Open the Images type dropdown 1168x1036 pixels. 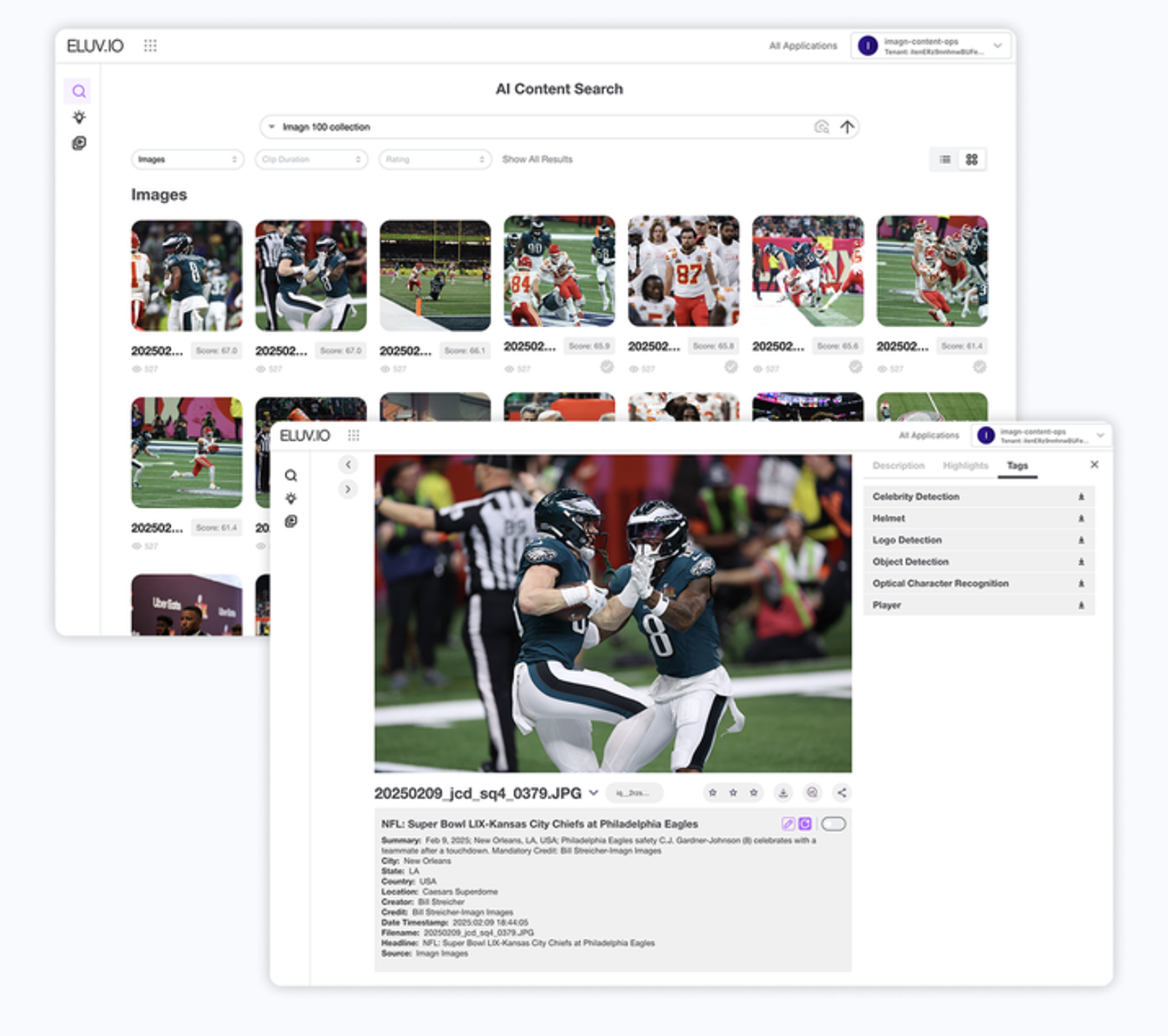(x=188, y=159)
